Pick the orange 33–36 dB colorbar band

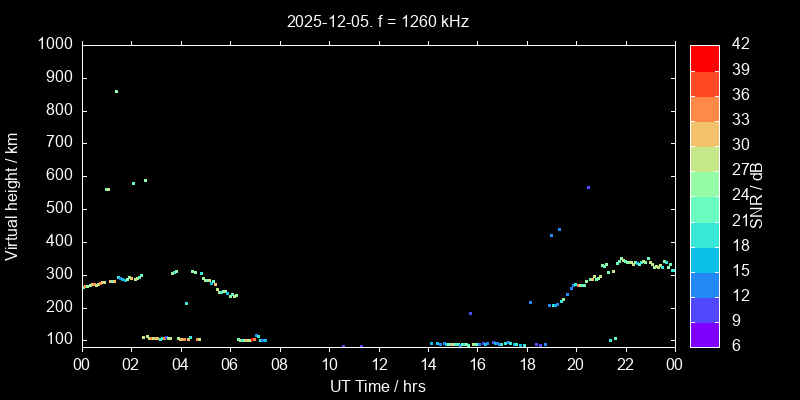704,108
